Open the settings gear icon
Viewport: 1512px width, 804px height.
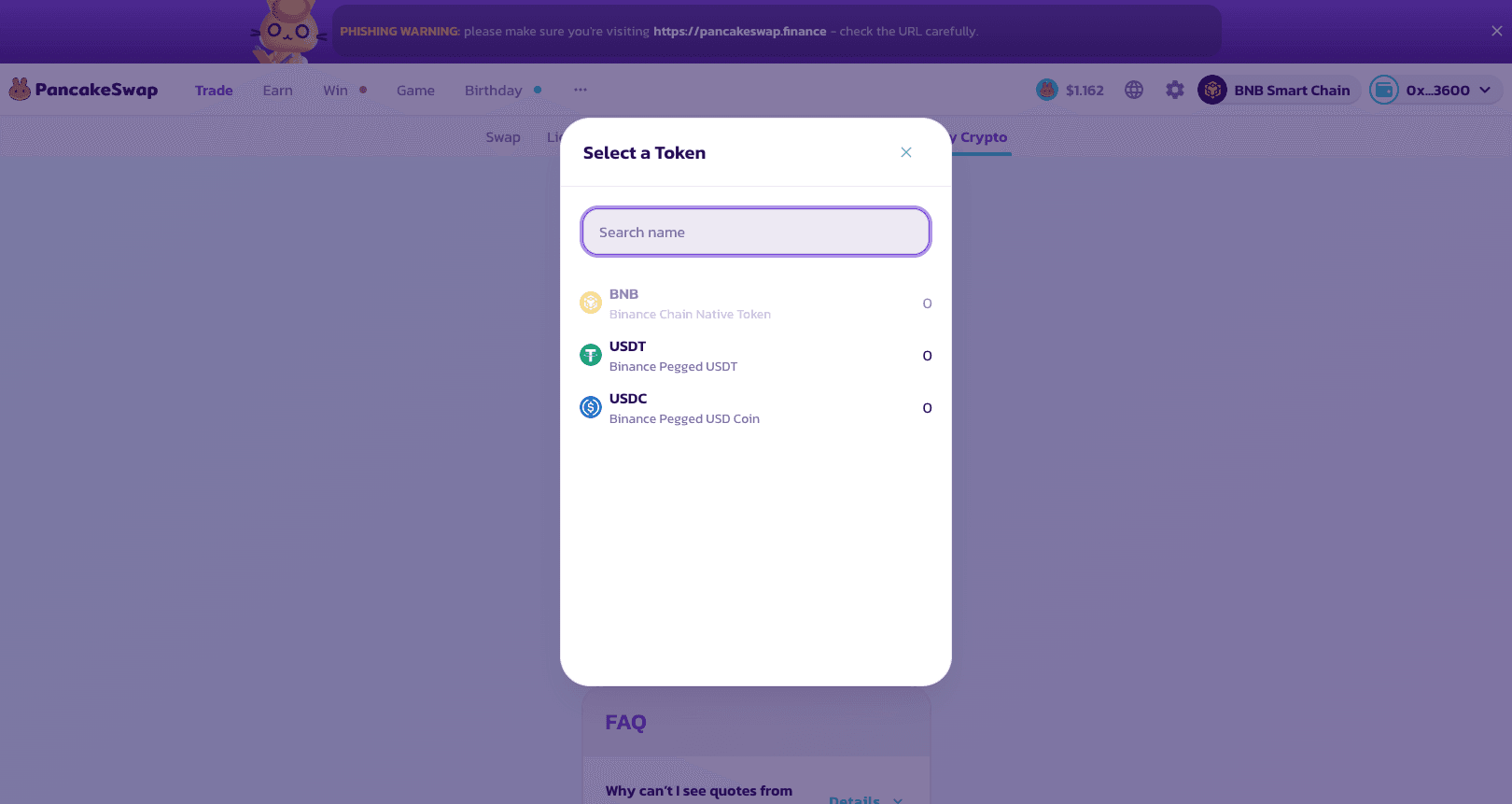(1175, 90)
